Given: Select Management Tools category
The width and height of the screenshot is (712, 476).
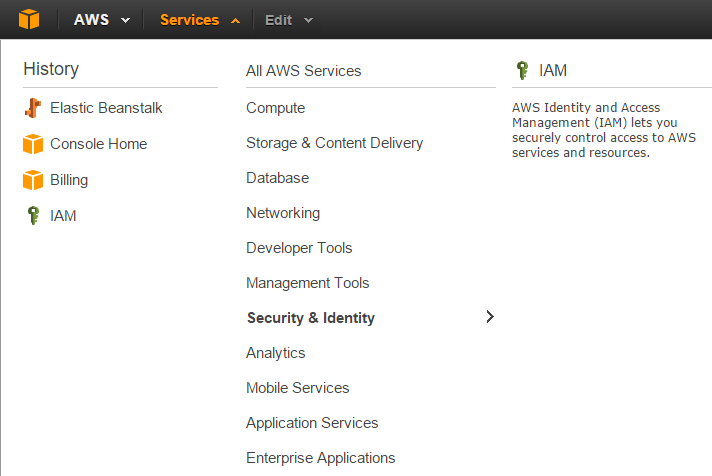Looking at the screenshot, I should (x=307, y=283).
